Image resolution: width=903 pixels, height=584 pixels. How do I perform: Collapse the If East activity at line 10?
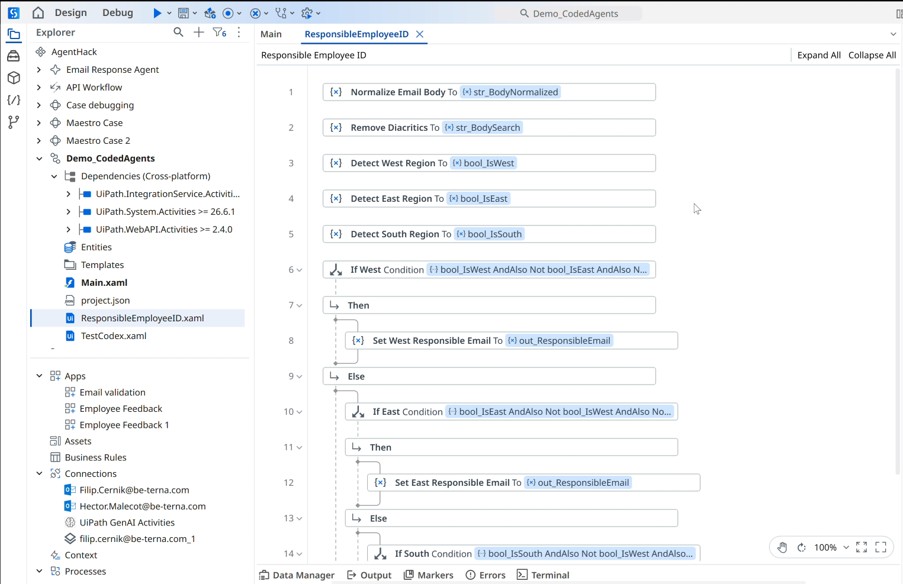(299, 412)
